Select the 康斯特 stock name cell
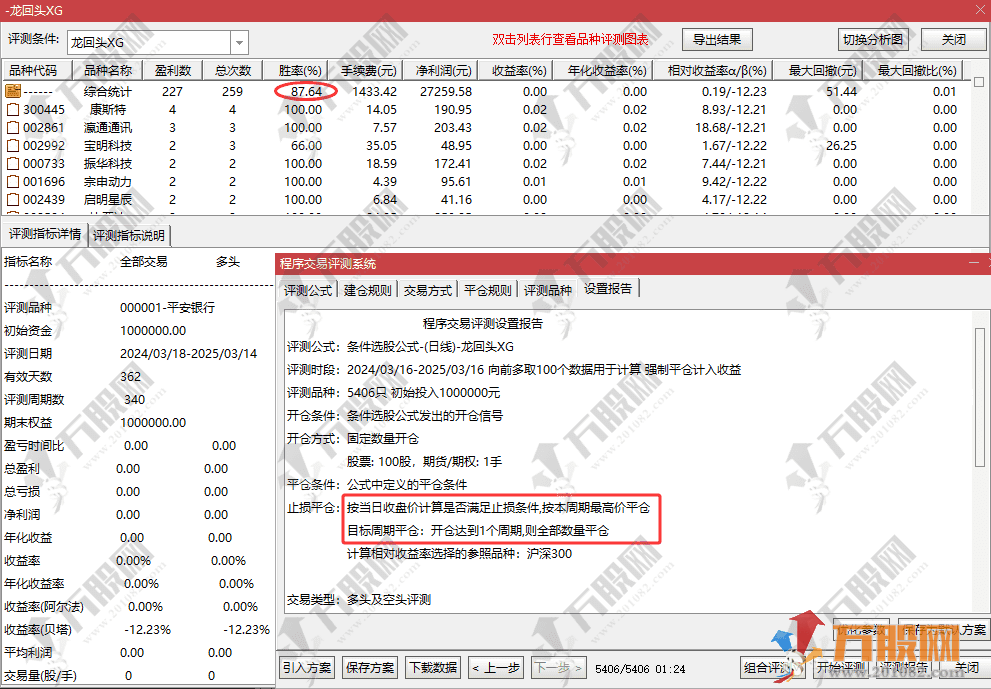The width and height of the screenshot is (991, 689). coord(107,109)
